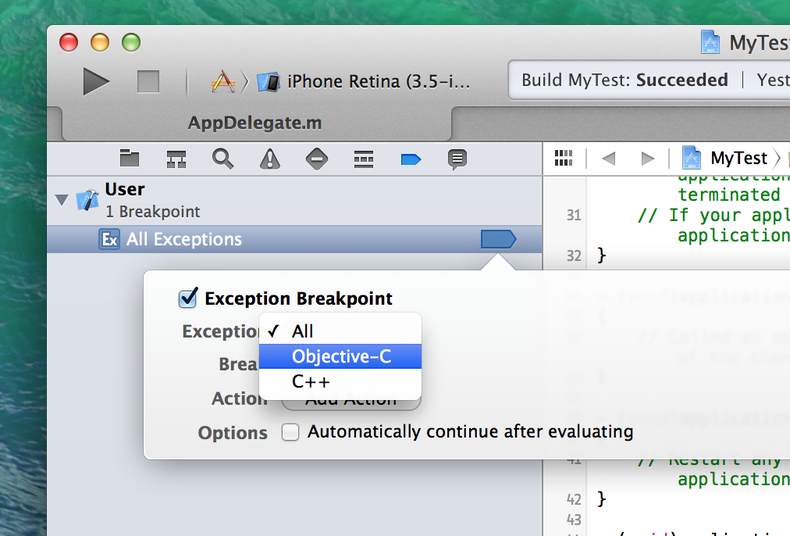Uncheck the Exception Breakpoint checkbox
The height and width of the screenshot is (536, 790).
tap(188, 298)
